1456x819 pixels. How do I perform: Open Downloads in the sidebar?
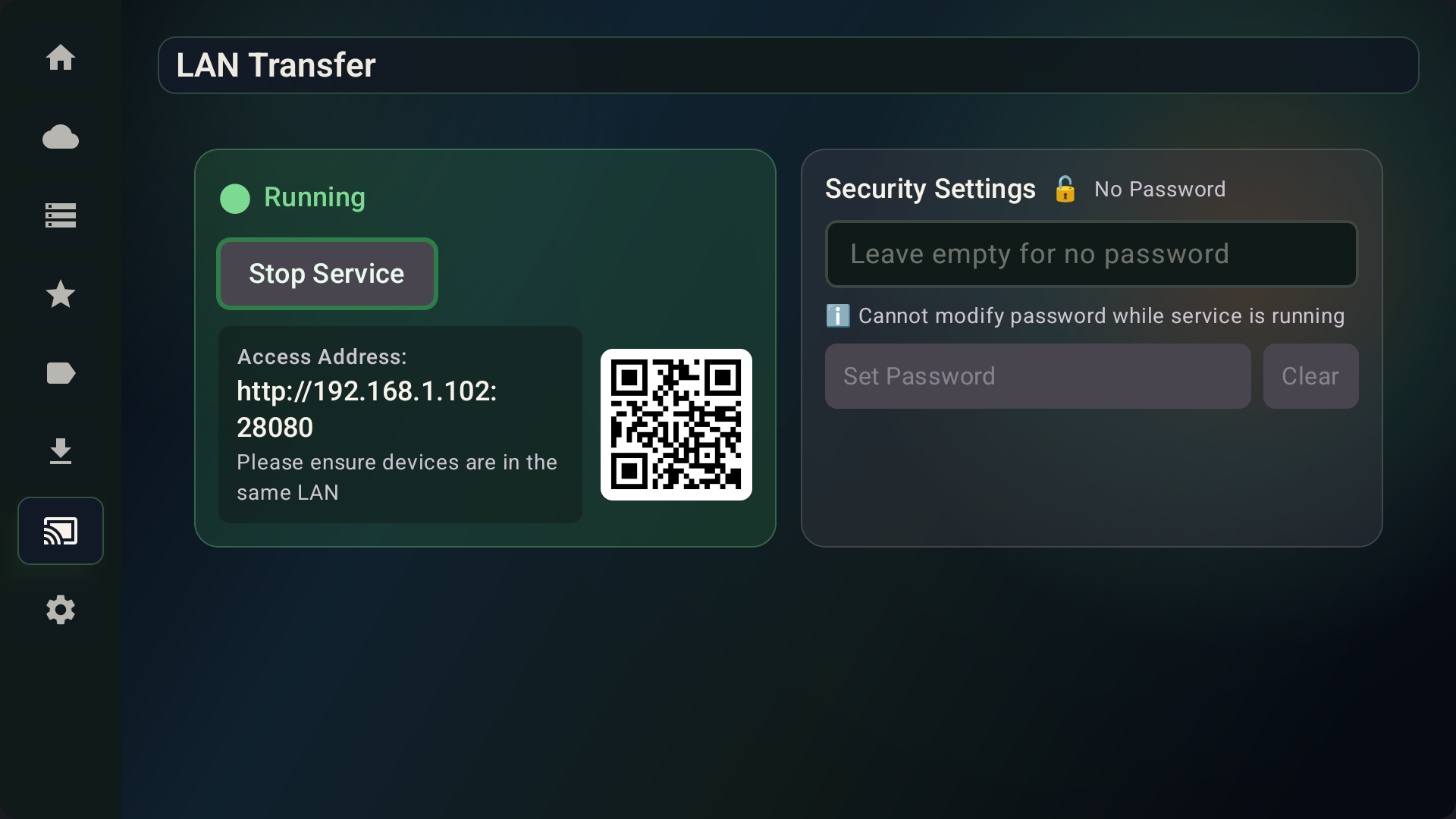(x=61, y=452)
